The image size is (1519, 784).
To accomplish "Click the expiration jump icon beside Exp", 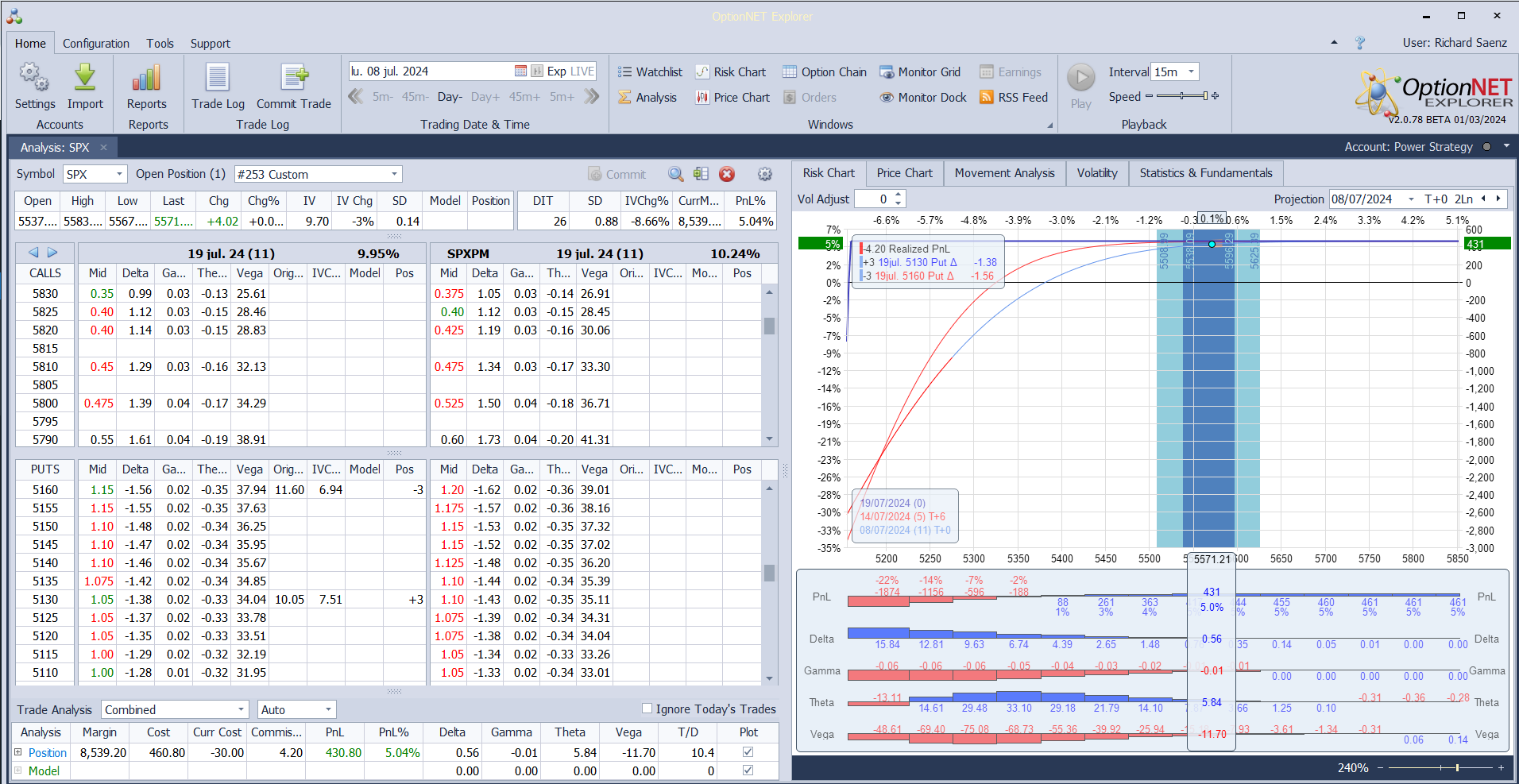I will 537,71.
